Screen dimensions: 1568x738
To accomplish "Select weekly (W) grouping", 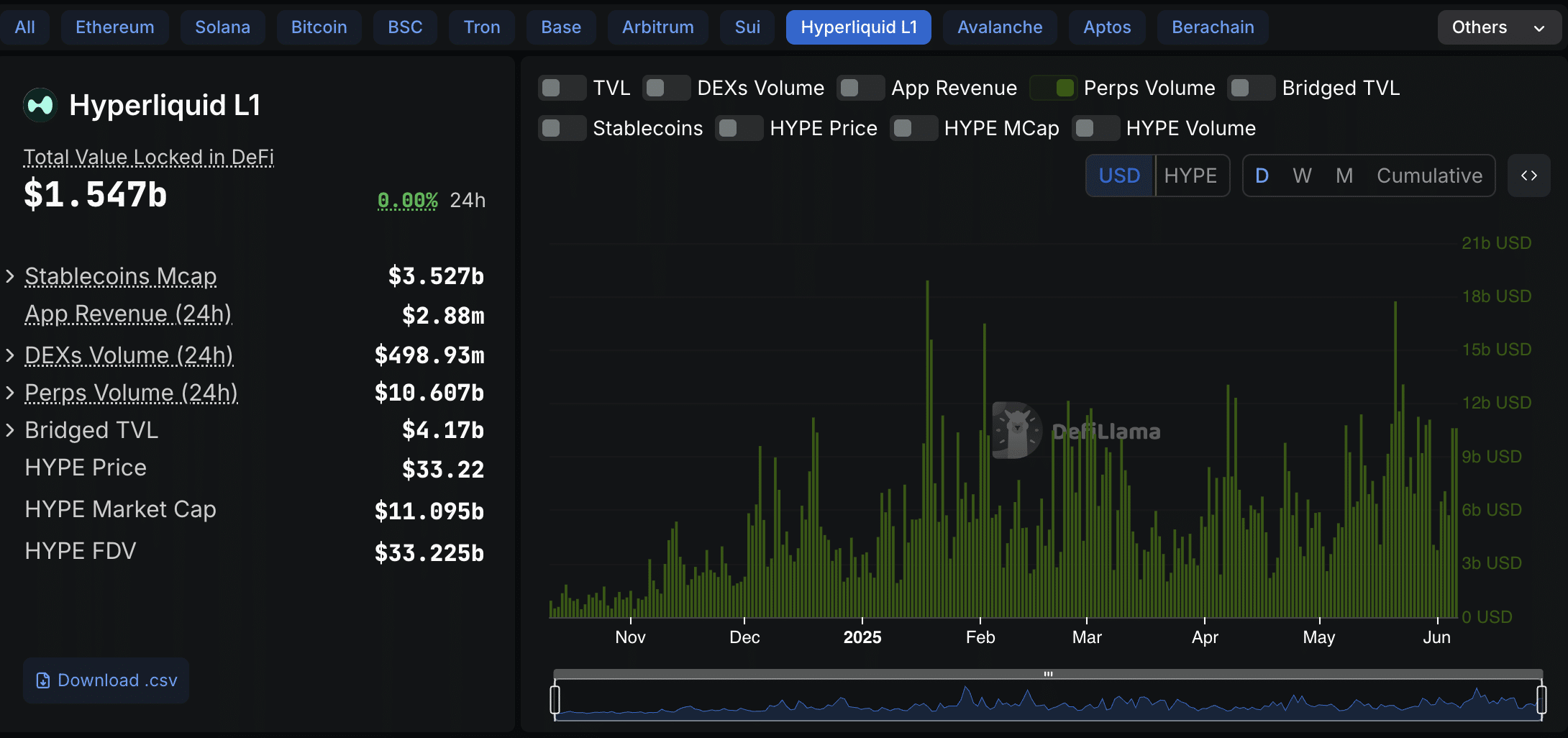I will [1302, 176].
